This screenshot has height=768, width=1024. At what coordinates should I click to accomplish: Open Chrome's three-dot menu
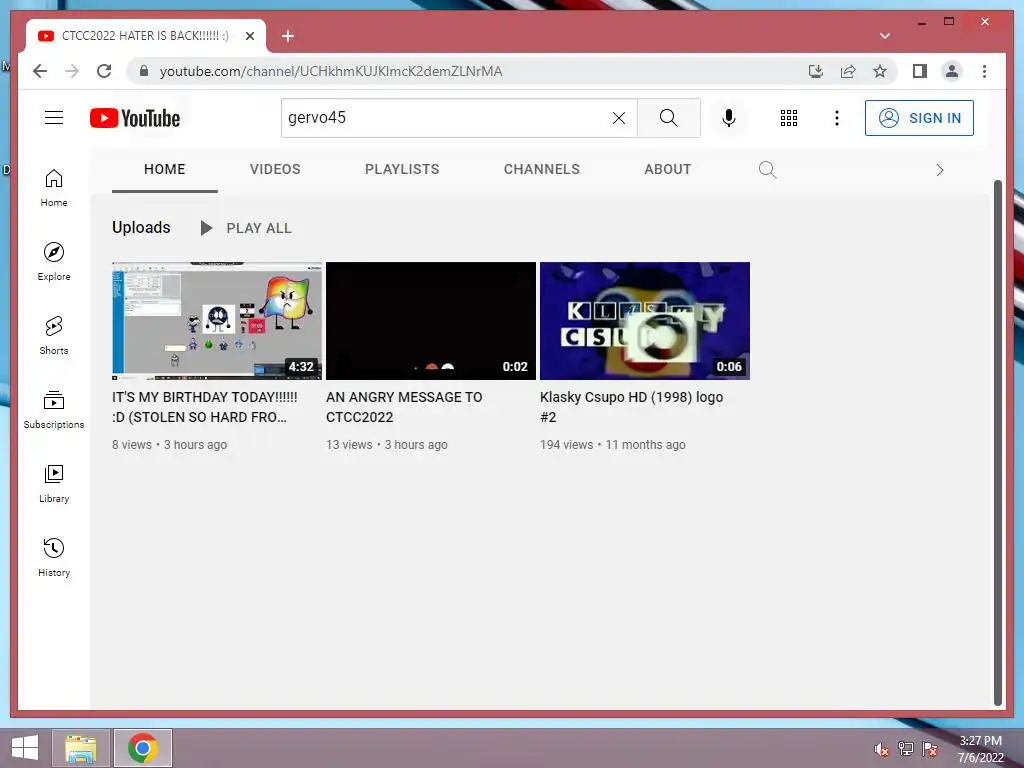point(984,71)
